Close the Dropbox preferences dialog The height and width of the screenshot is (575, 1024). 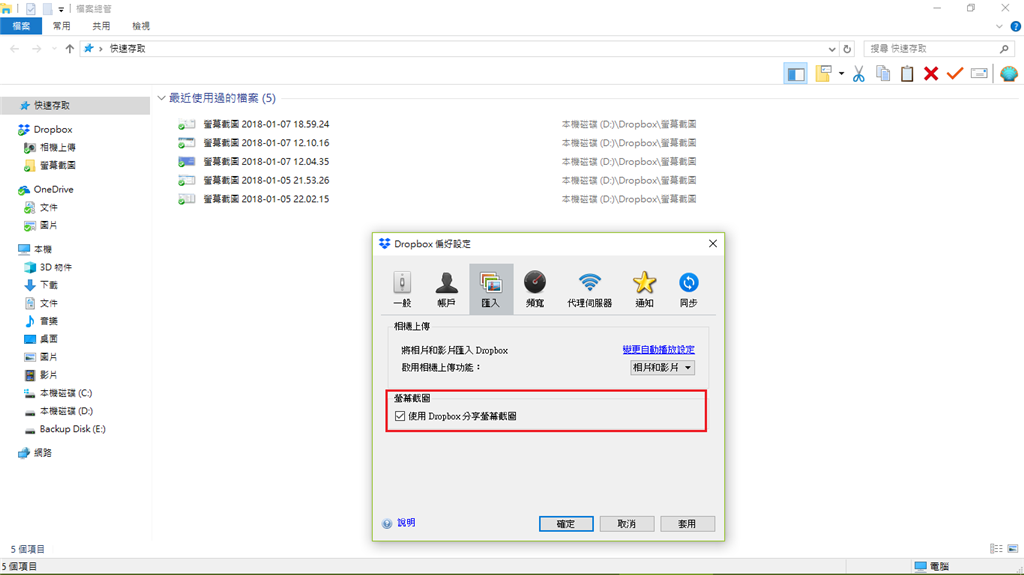coord(712,244)
